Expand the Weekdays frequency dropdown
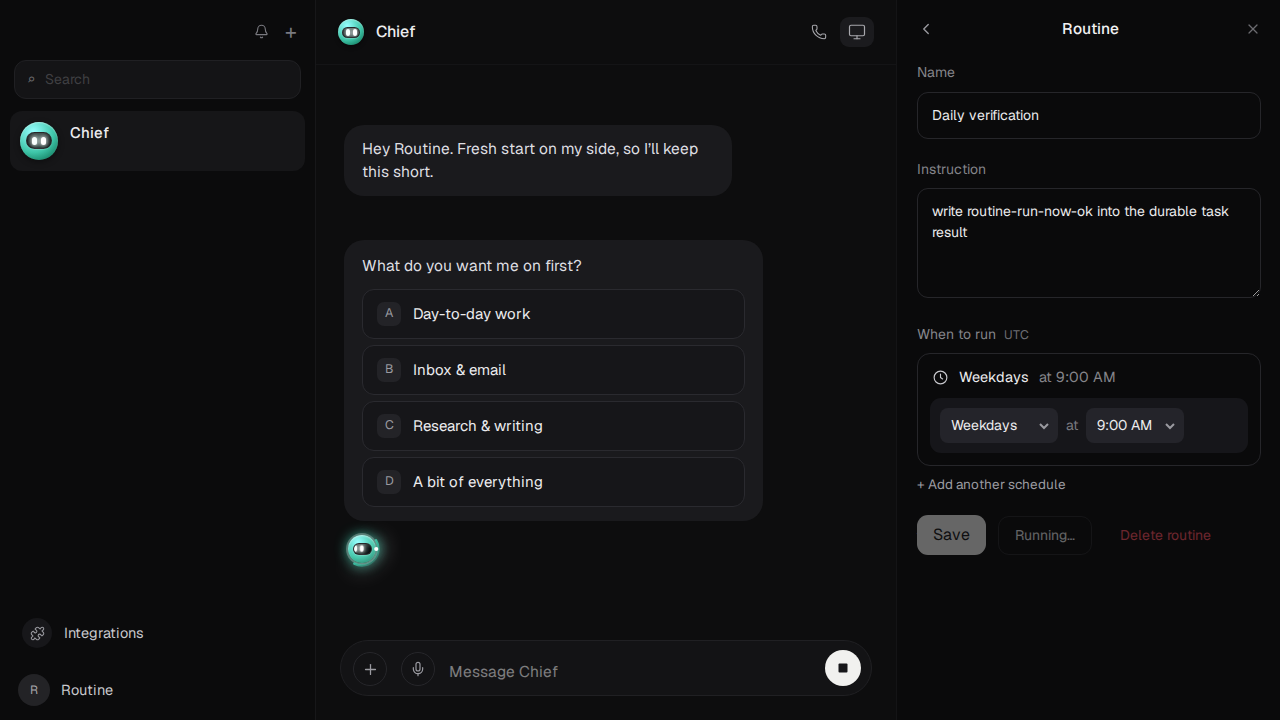The height and width of the screenshot is (720, 1280). pyautogui.click(x=999, y=425)
